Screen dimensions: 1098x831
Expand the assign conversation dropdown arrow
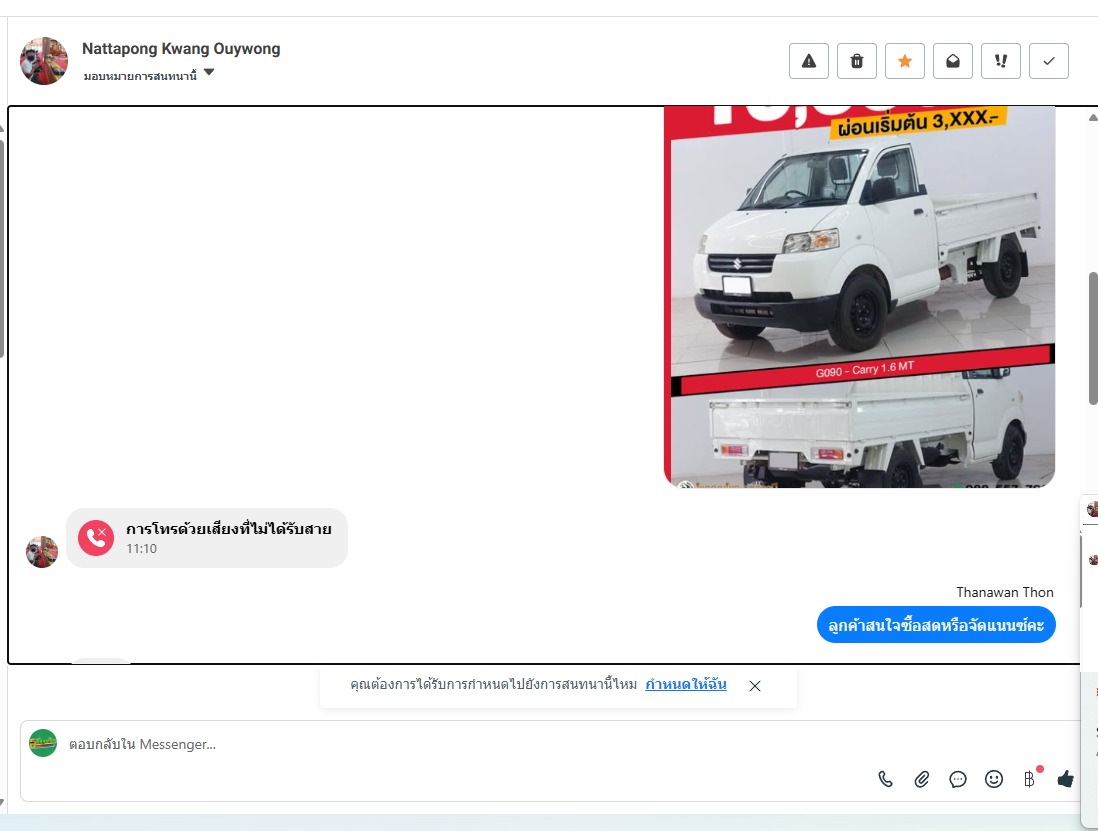click(209, 72)
